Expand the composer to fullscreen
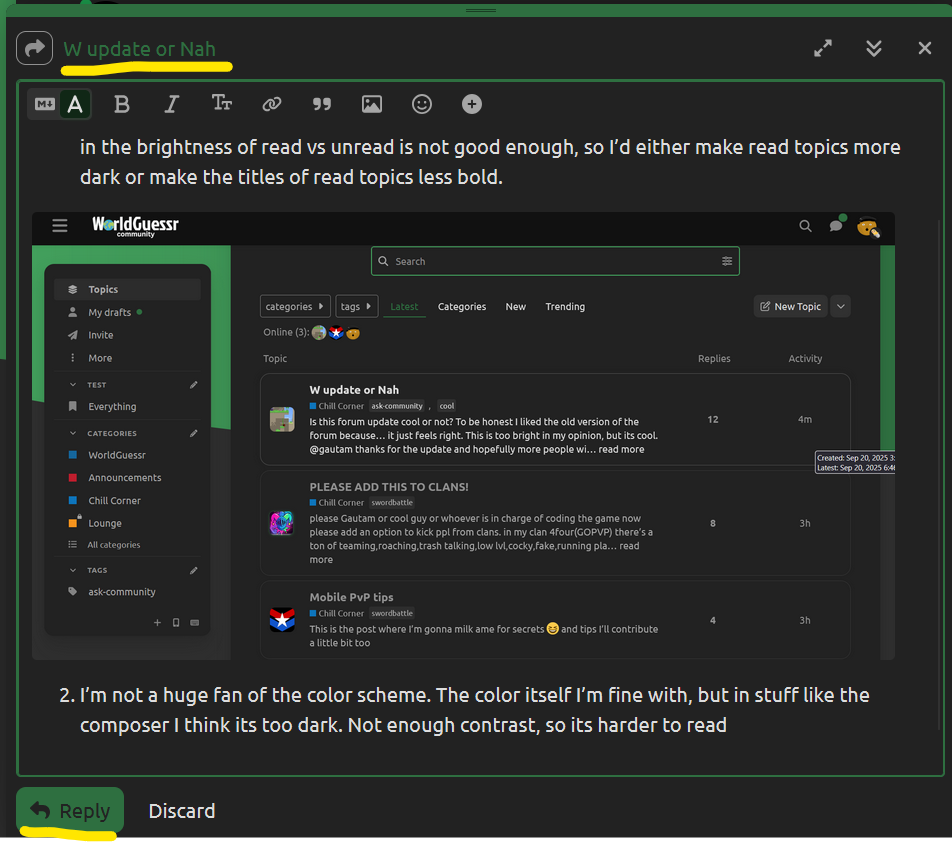Viewport: 952px width, 842px height. (x=823, y=49)
